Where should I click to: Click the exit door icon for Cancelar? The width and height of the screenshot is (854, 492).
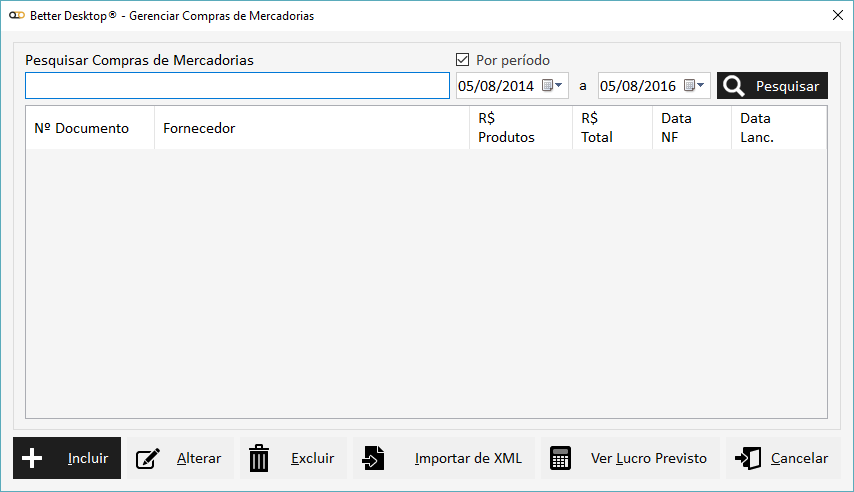747,458
